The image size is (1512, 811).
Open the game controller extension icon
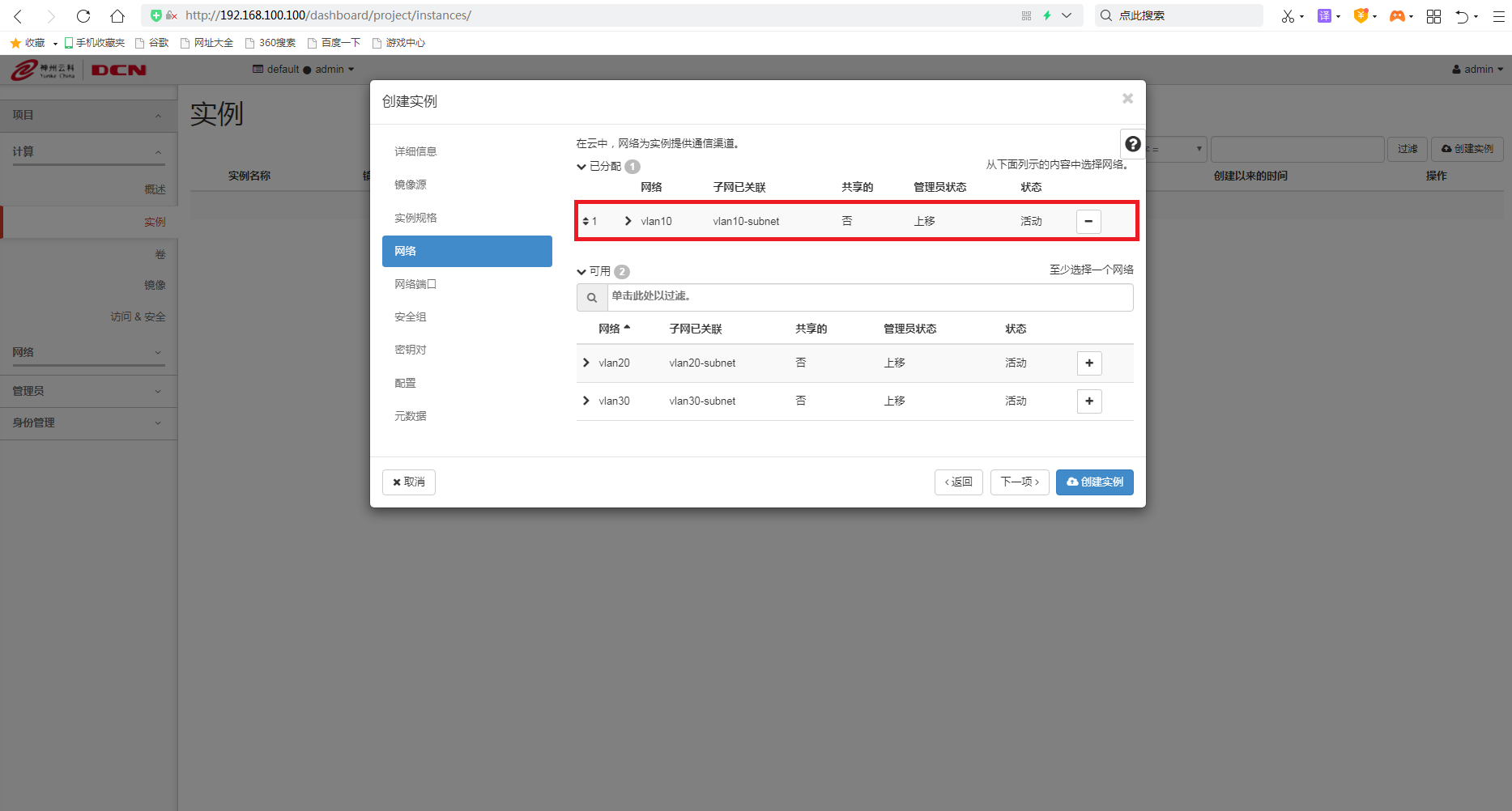pyautogui.click(x=1397, y=15)
